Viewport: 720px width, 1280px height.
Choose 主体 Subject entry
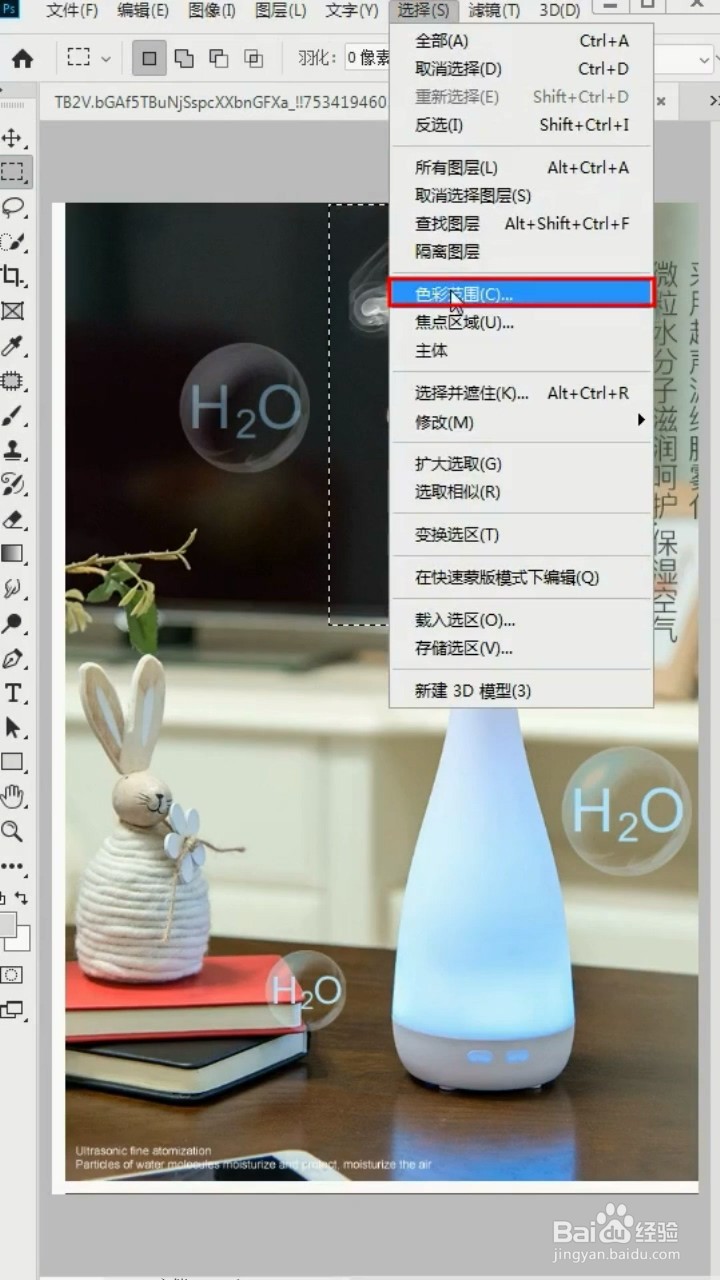tap(521, 351)
